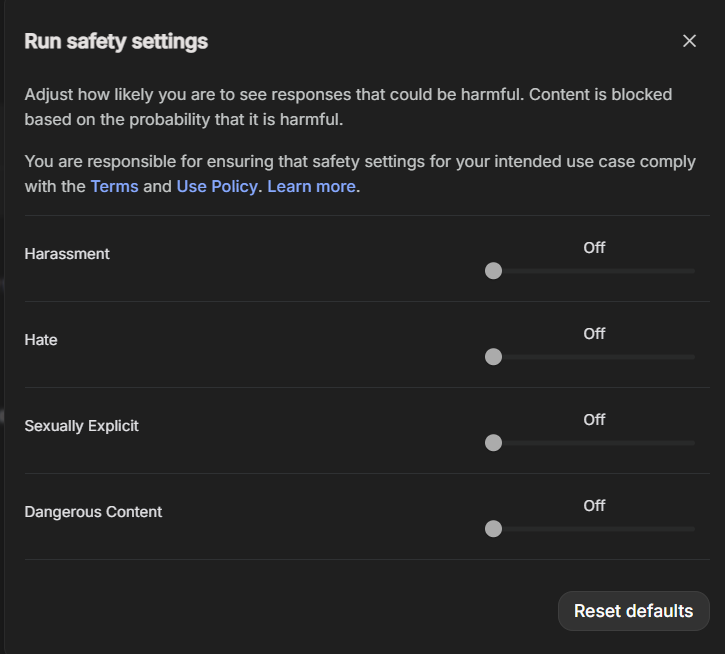Click the Harassment slider handle
725x654 pixels.
pyautogui.click(x=493, y=271)
